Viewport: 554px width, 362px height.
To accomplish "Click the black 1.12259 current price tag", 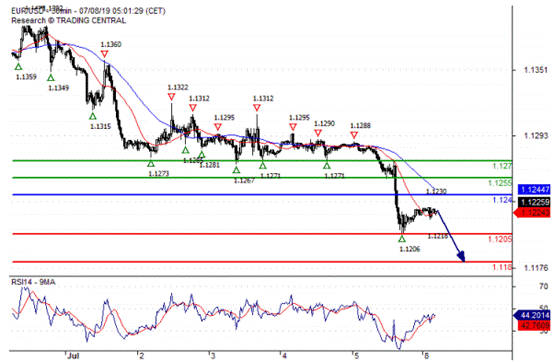I will coord(534,202).
